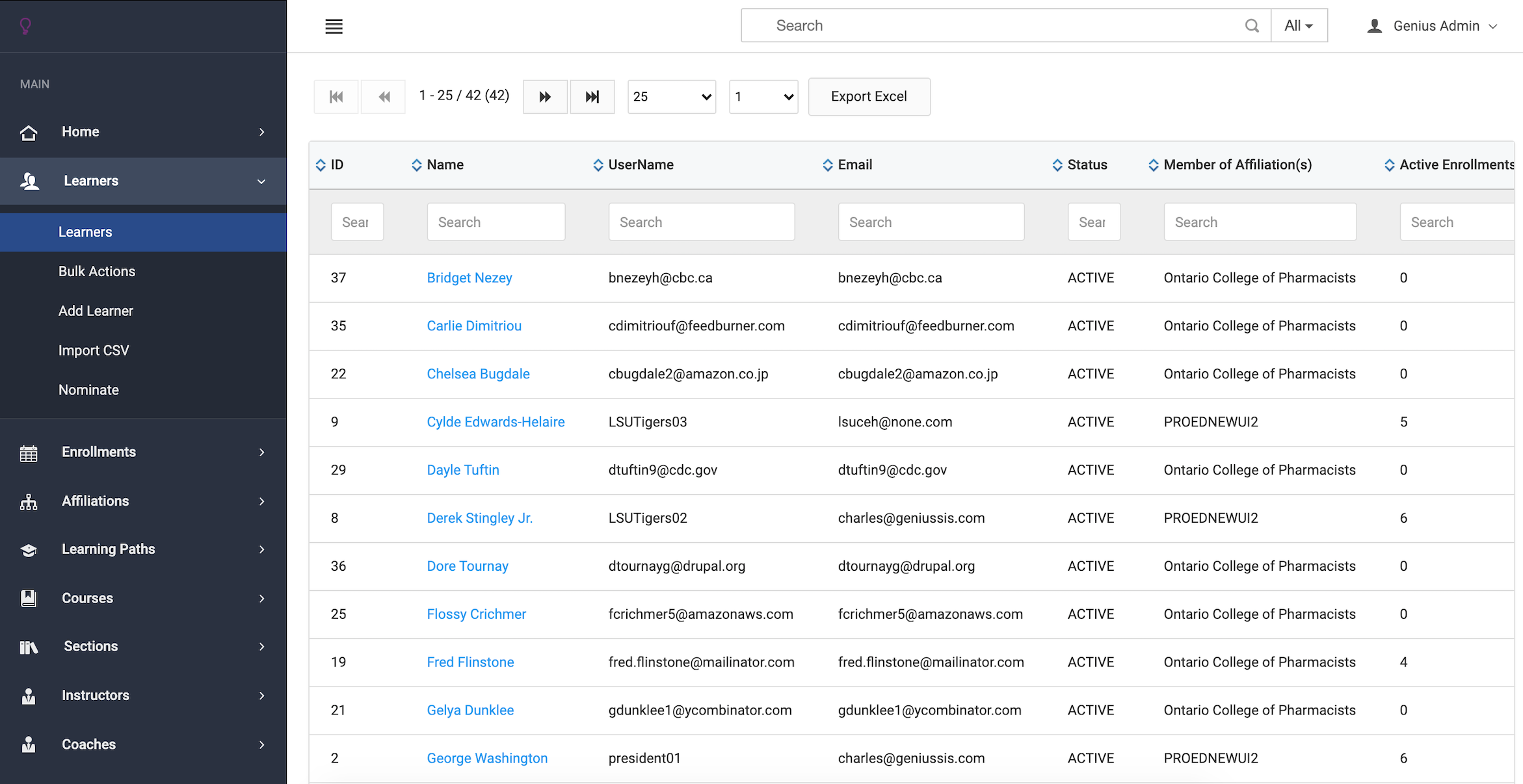
Task: Select Import CSV in sidebar
Action: [94, 350]
